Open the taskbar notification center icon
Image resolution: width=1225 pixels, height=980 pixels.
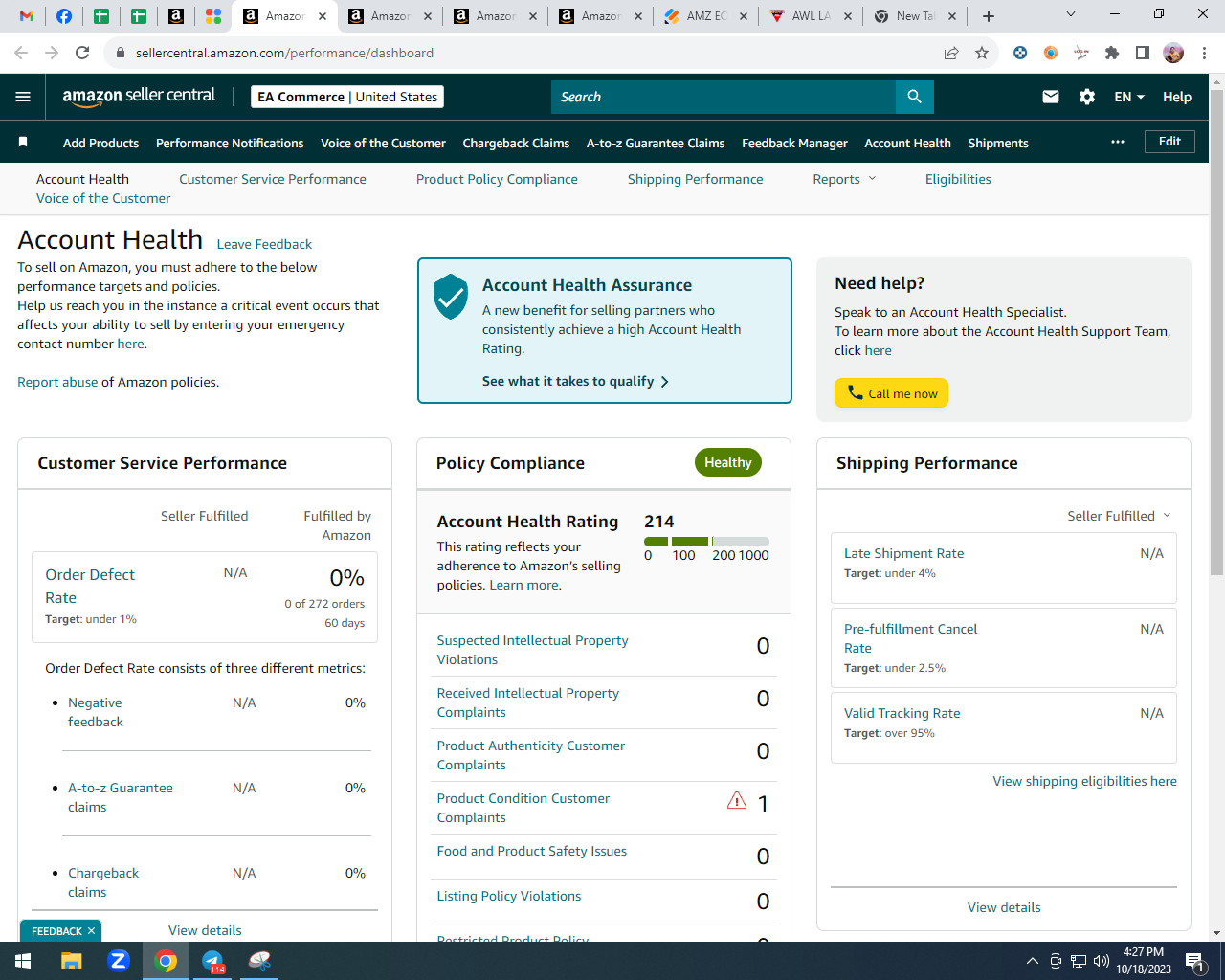[x=1195, y=961]
